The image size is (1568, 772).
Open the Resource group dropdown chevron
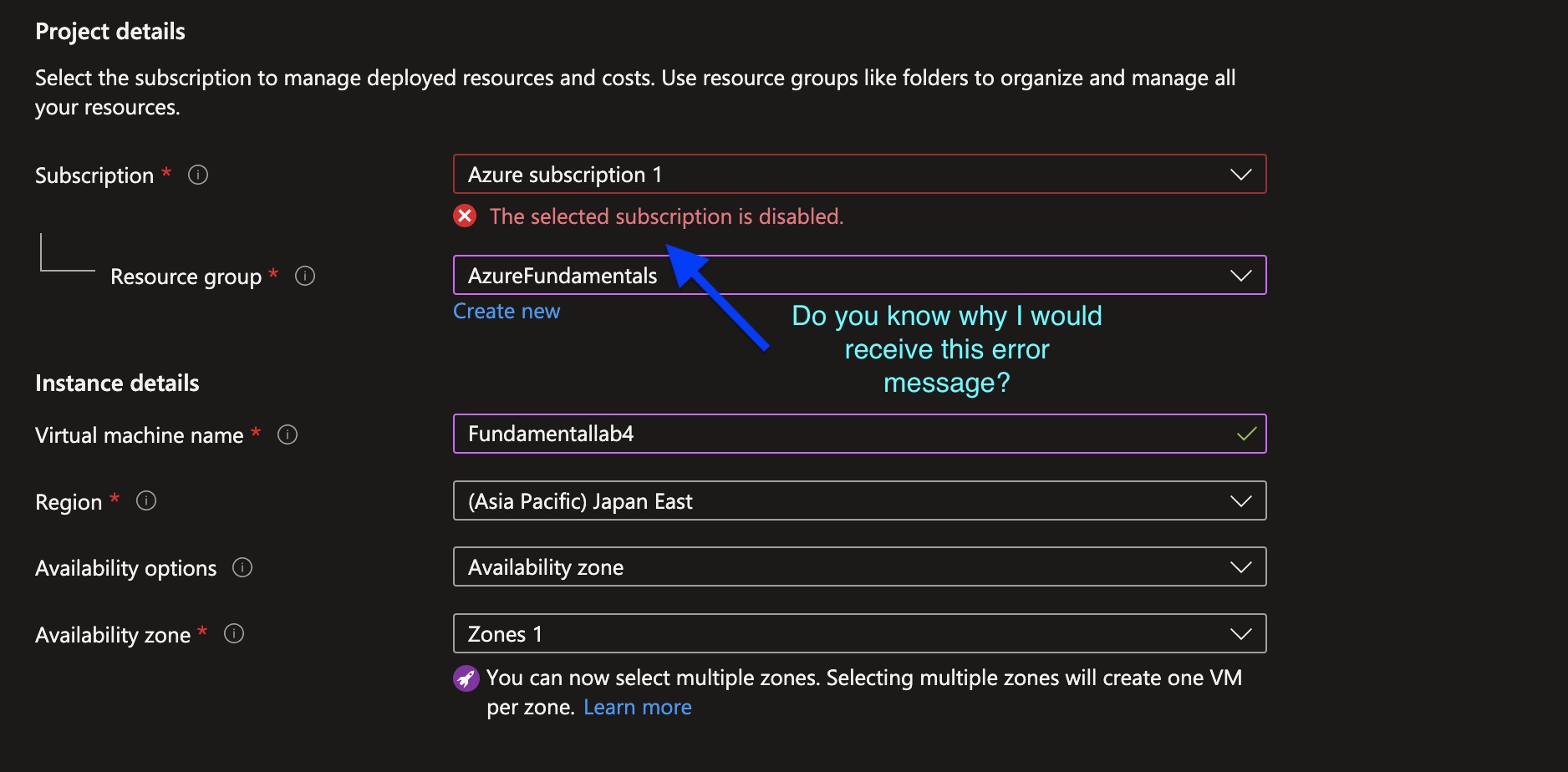pyautogui.click(x=1240, y=275)
